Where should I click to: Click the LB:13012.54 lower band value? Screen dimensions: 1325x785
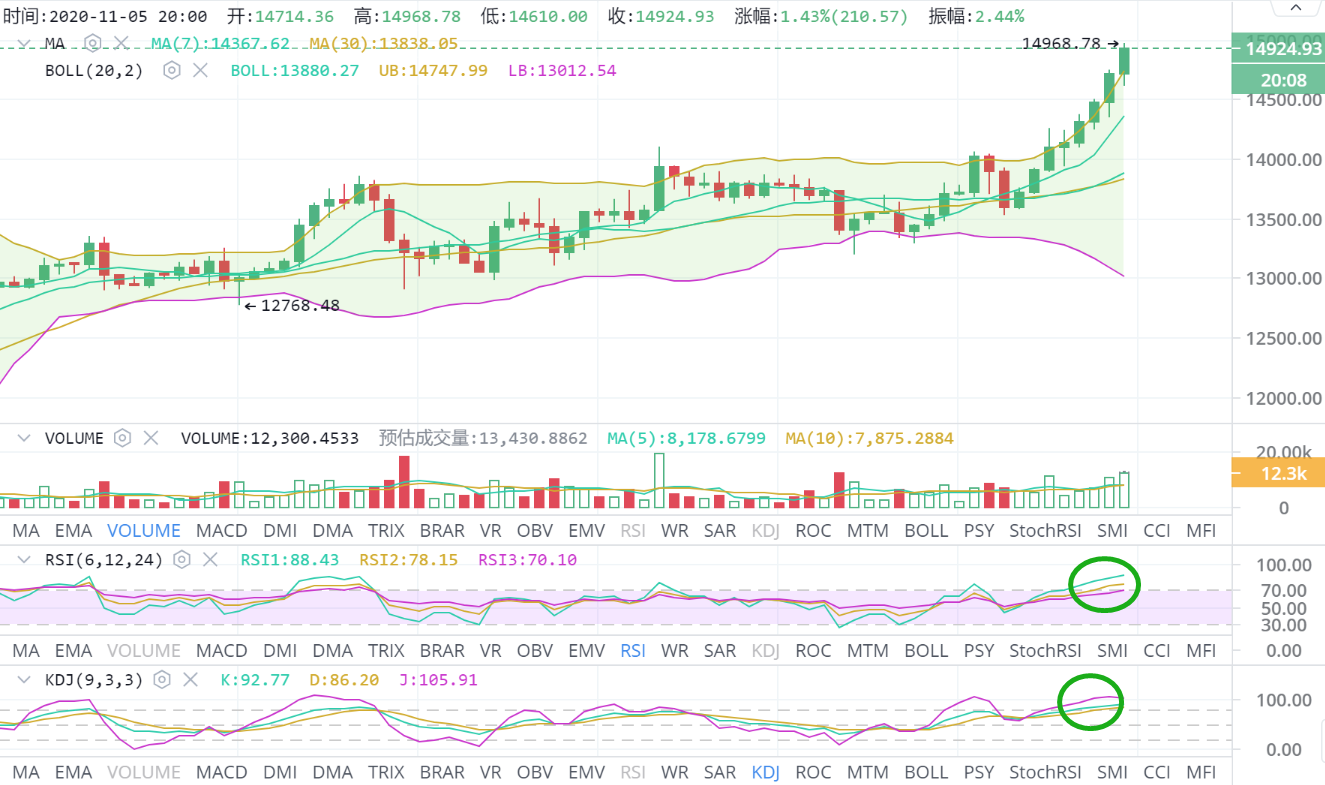[x=562, y=70]
